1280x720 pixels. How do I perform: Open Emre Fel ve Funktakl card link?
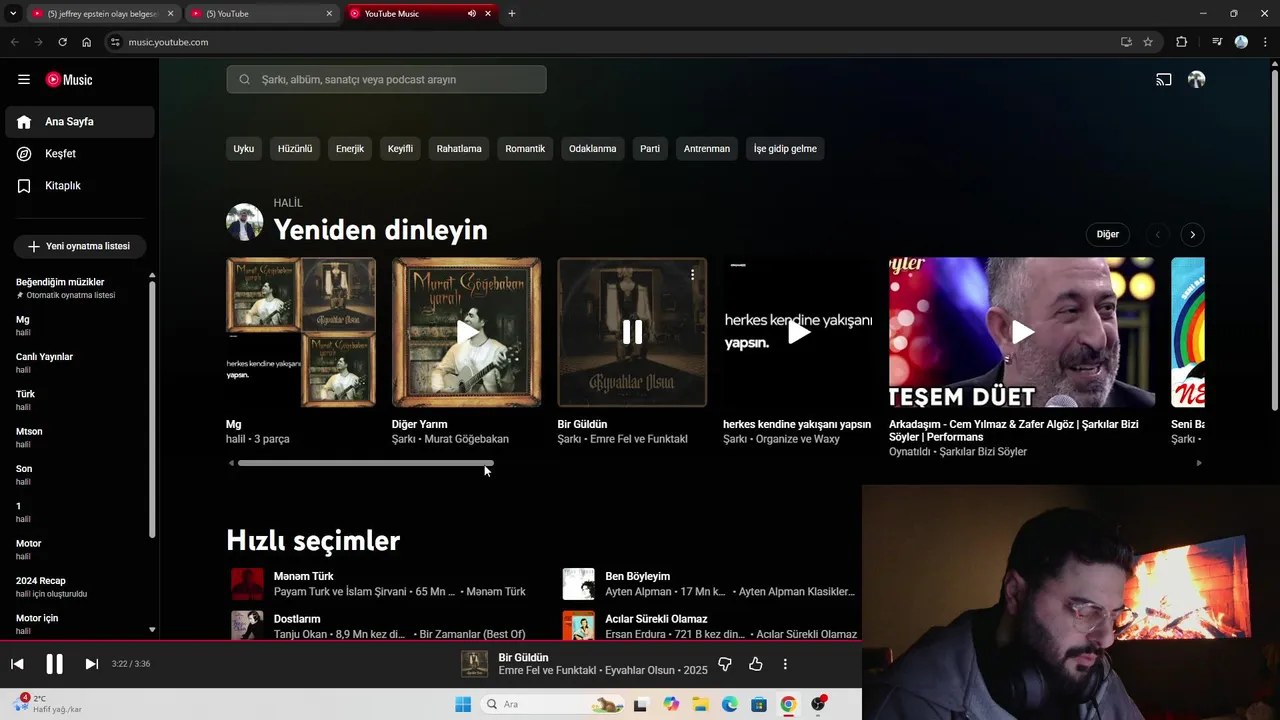639,439
